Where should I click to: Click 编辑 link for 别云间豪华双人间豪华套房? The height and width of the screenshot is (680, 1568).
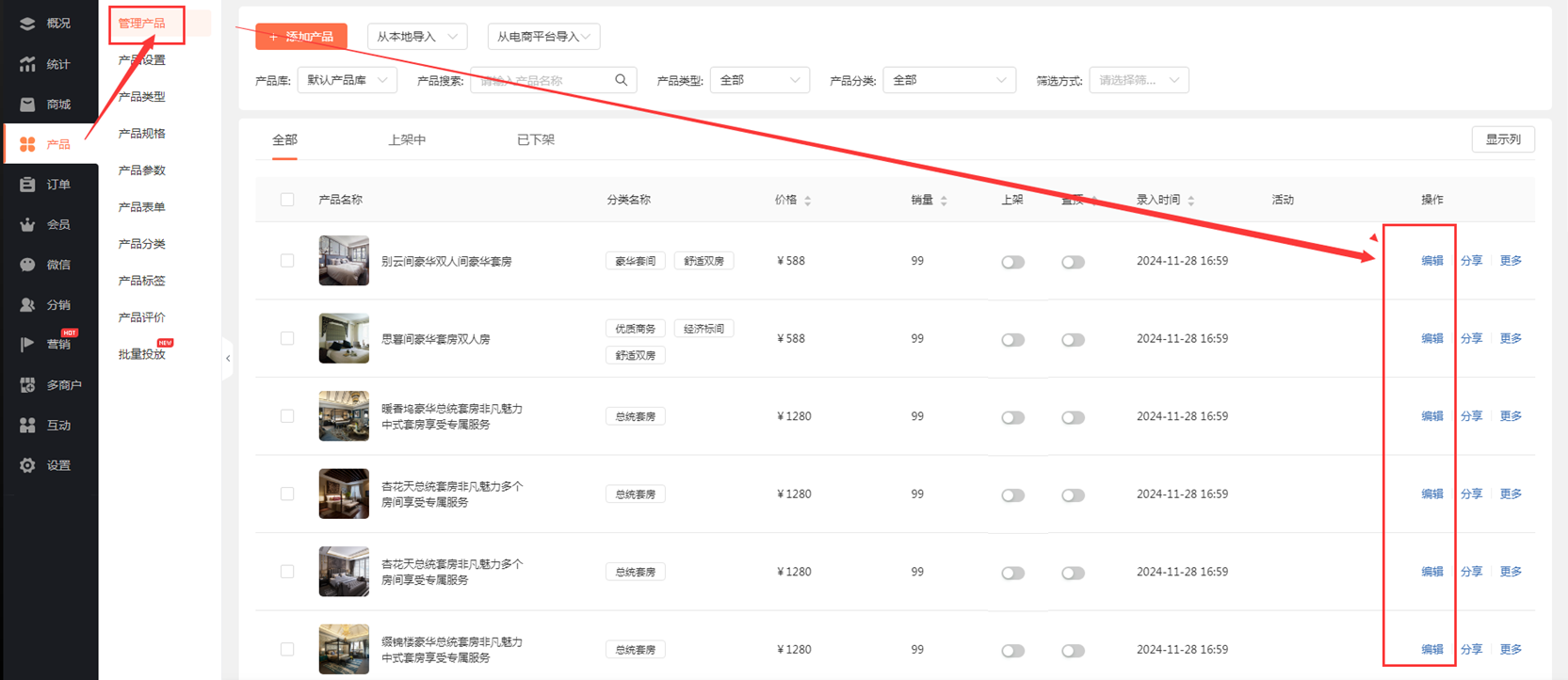click(1431, 261)
